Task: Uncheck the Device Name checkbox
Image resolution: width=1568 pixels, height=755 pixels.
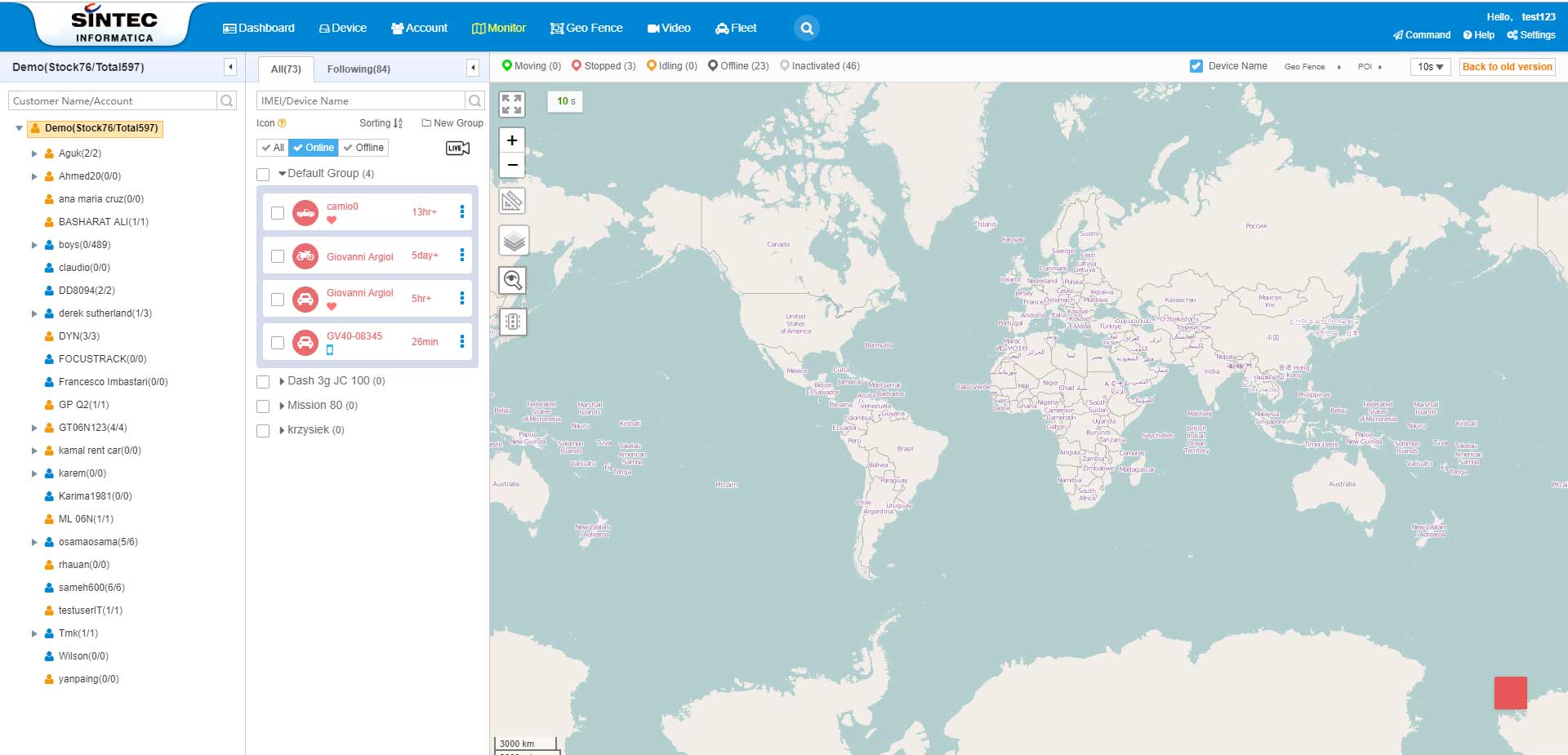Action: pyautogui.click(x=1196, y=66)
